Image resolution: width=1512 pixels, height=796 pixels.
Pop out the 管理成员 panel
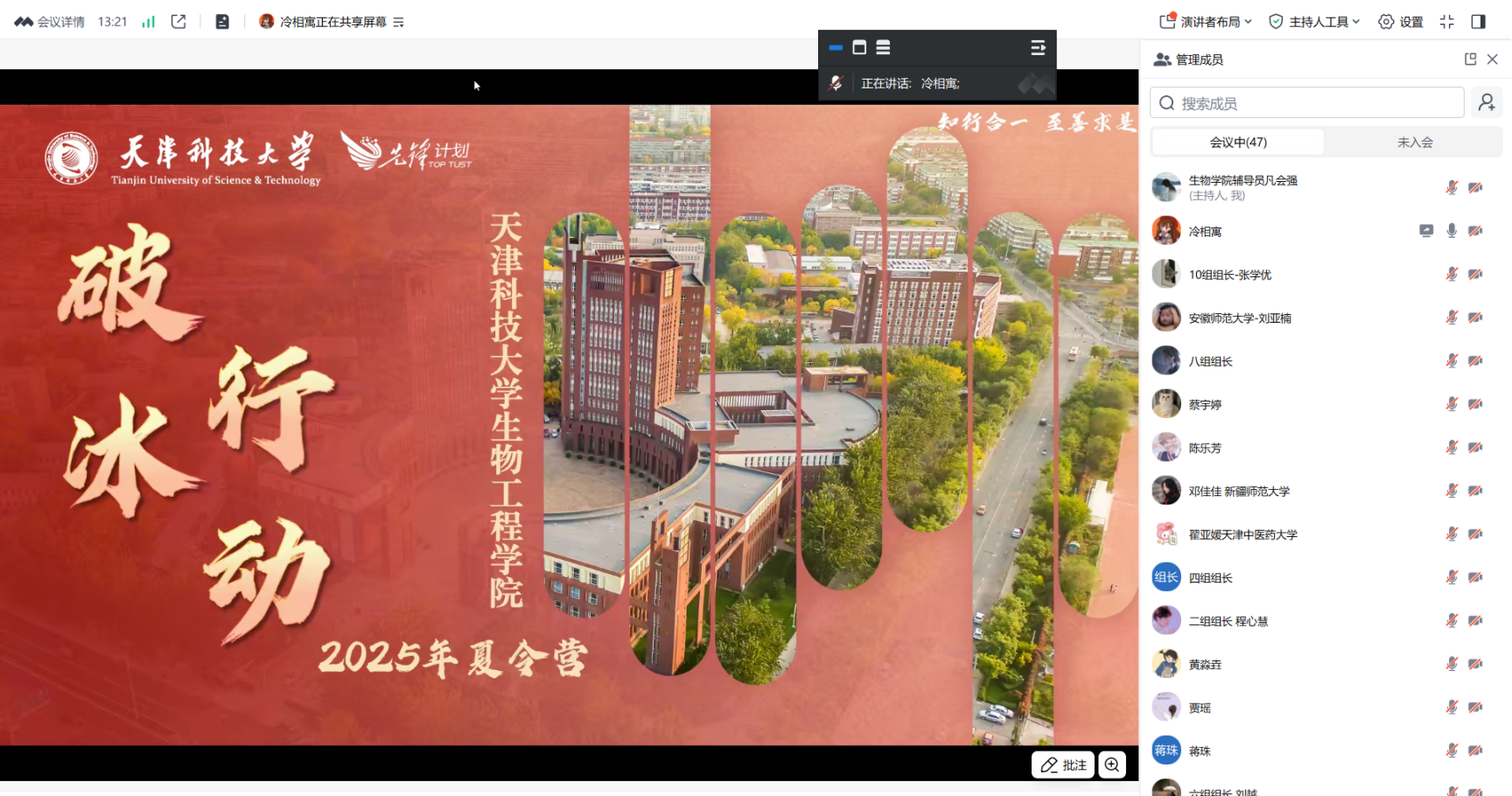1470,59
